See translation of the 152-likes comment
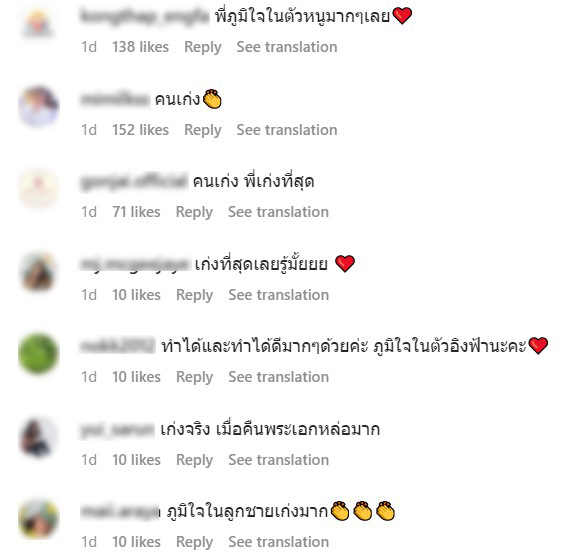Image resolution: width=567 pixels, height=552 pixels. coord(287,130)
